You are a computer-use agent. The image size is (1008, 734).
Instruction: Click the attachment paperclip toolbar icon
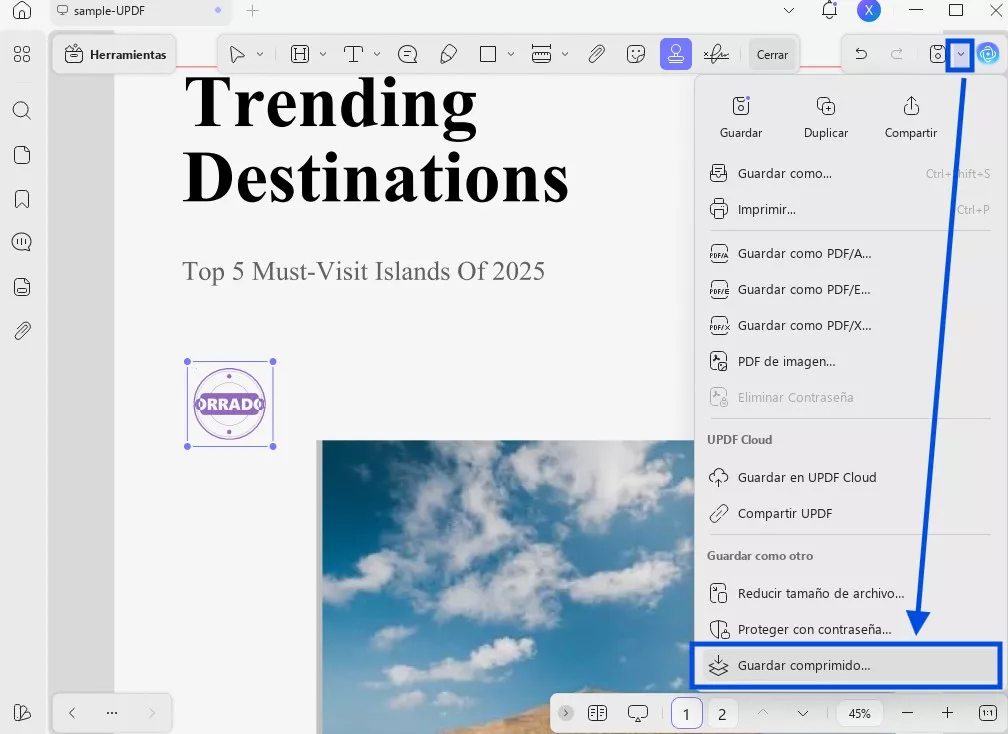tap(596, 54)
